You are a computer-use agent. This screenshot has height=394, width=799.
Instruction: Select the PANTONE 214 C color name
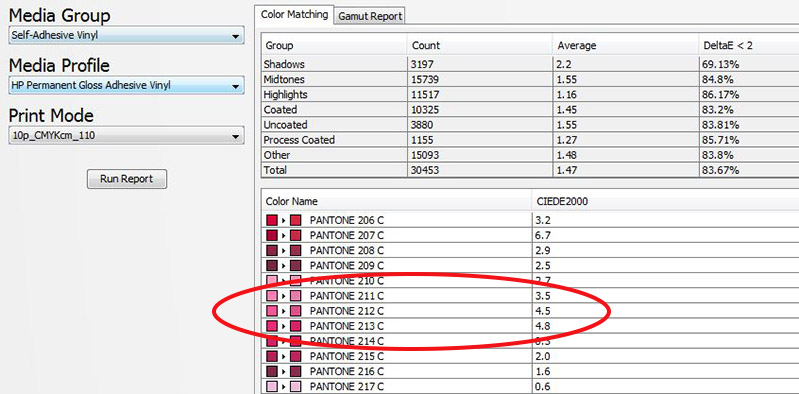coord(347,340)
